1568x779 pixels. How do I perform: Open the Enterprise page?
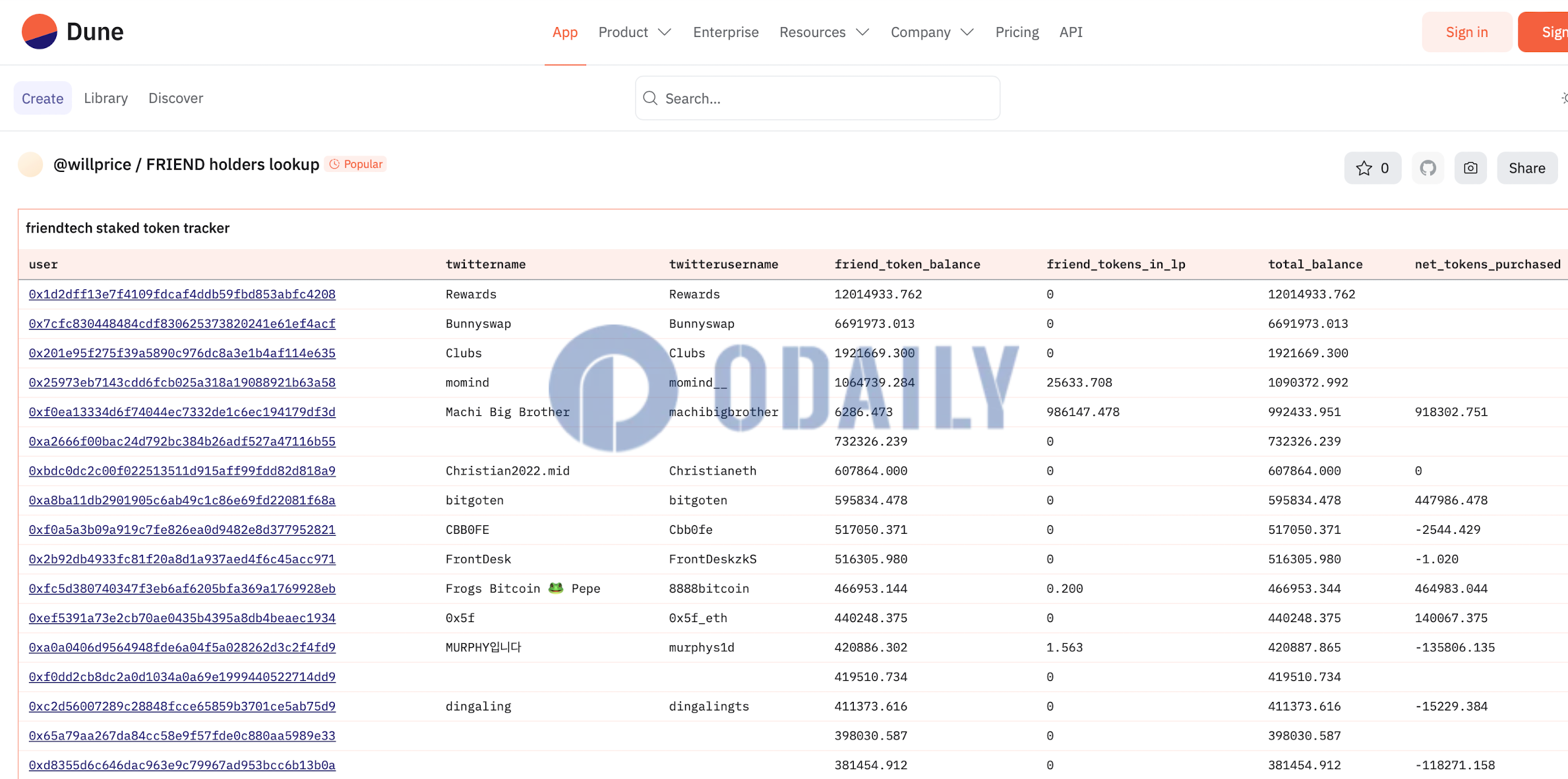(725, 32)
